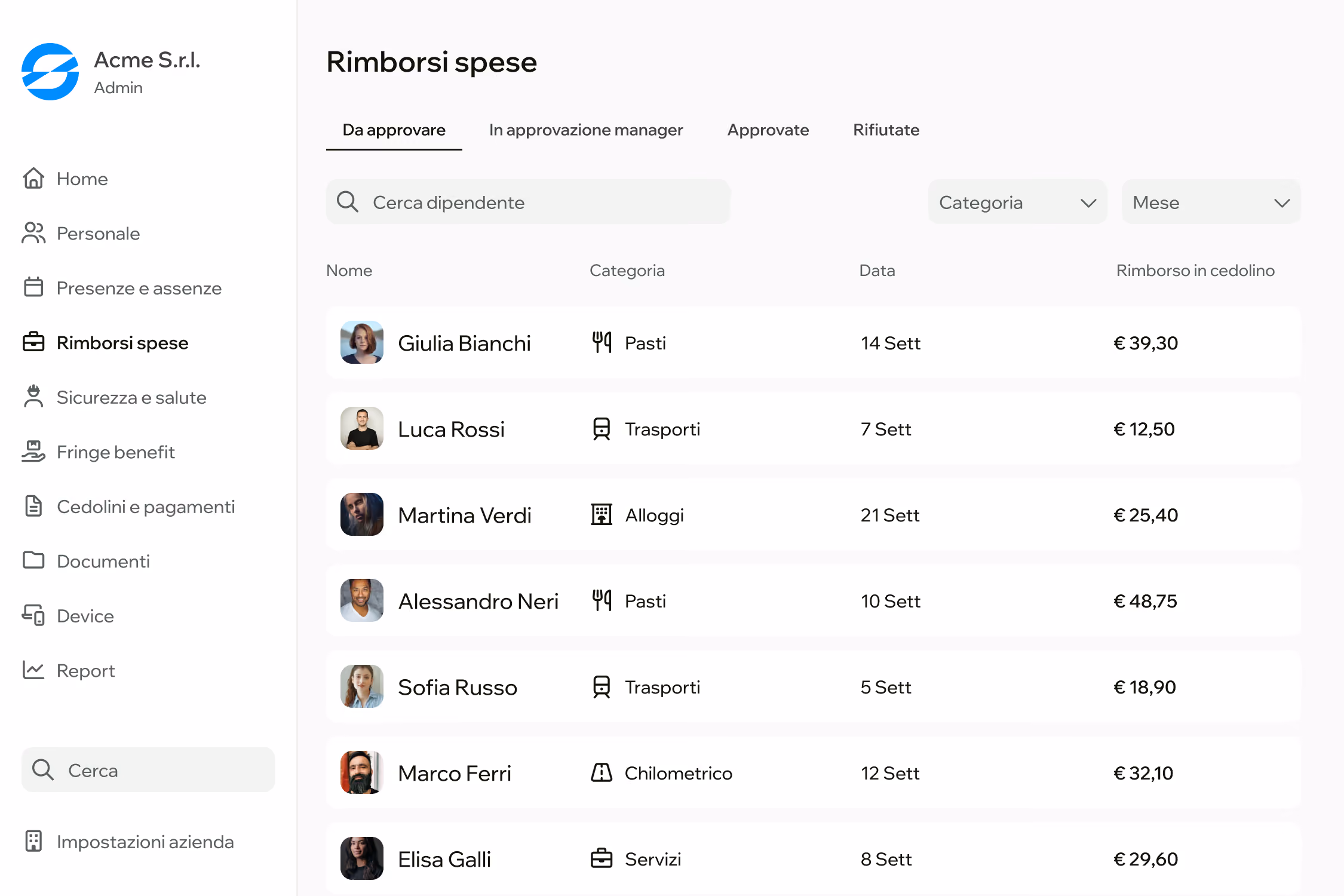This screenshot has height=896, width=1344.
Task: Open Fringe benefit hand icon
Action: [33, 452]
